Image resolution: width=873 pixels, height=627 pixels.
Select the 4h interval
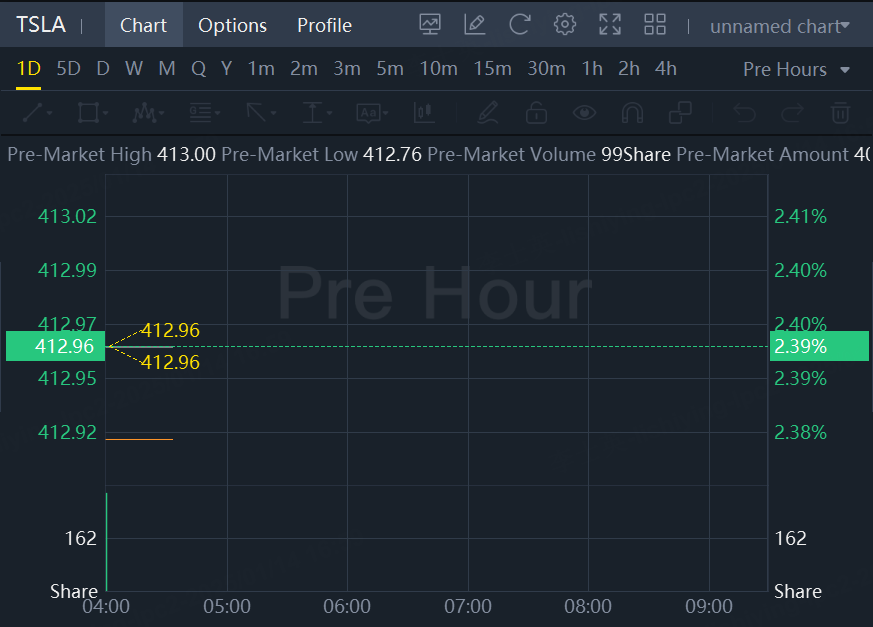[665, 69]
